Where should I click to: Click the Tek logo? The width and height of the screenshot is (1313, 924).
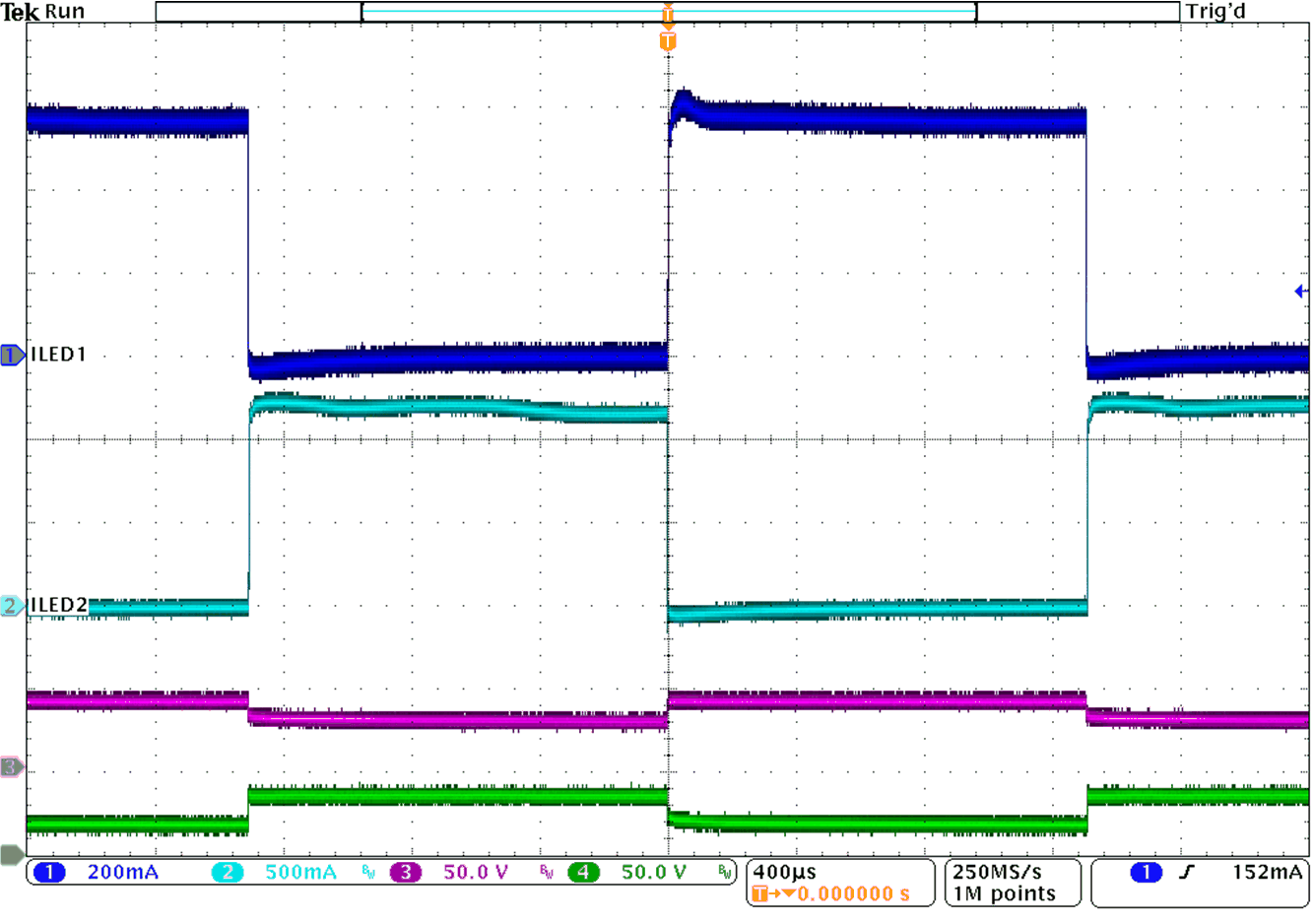click(x=18, y=12)
